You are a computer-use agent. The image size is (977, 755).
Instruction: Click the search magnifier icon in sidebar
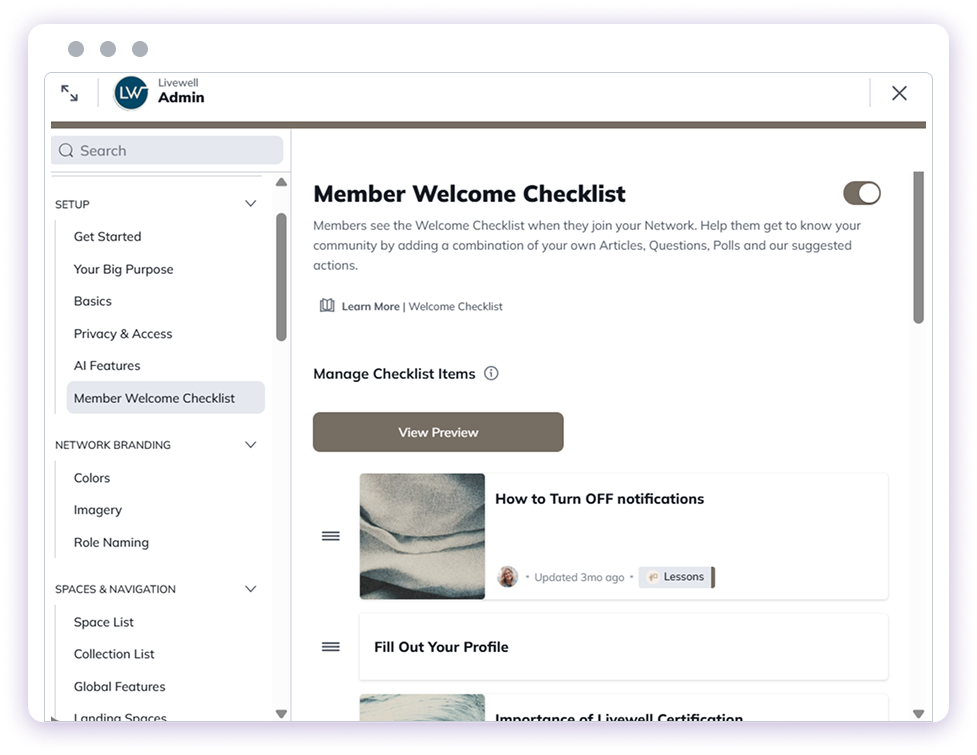point(66,150)
